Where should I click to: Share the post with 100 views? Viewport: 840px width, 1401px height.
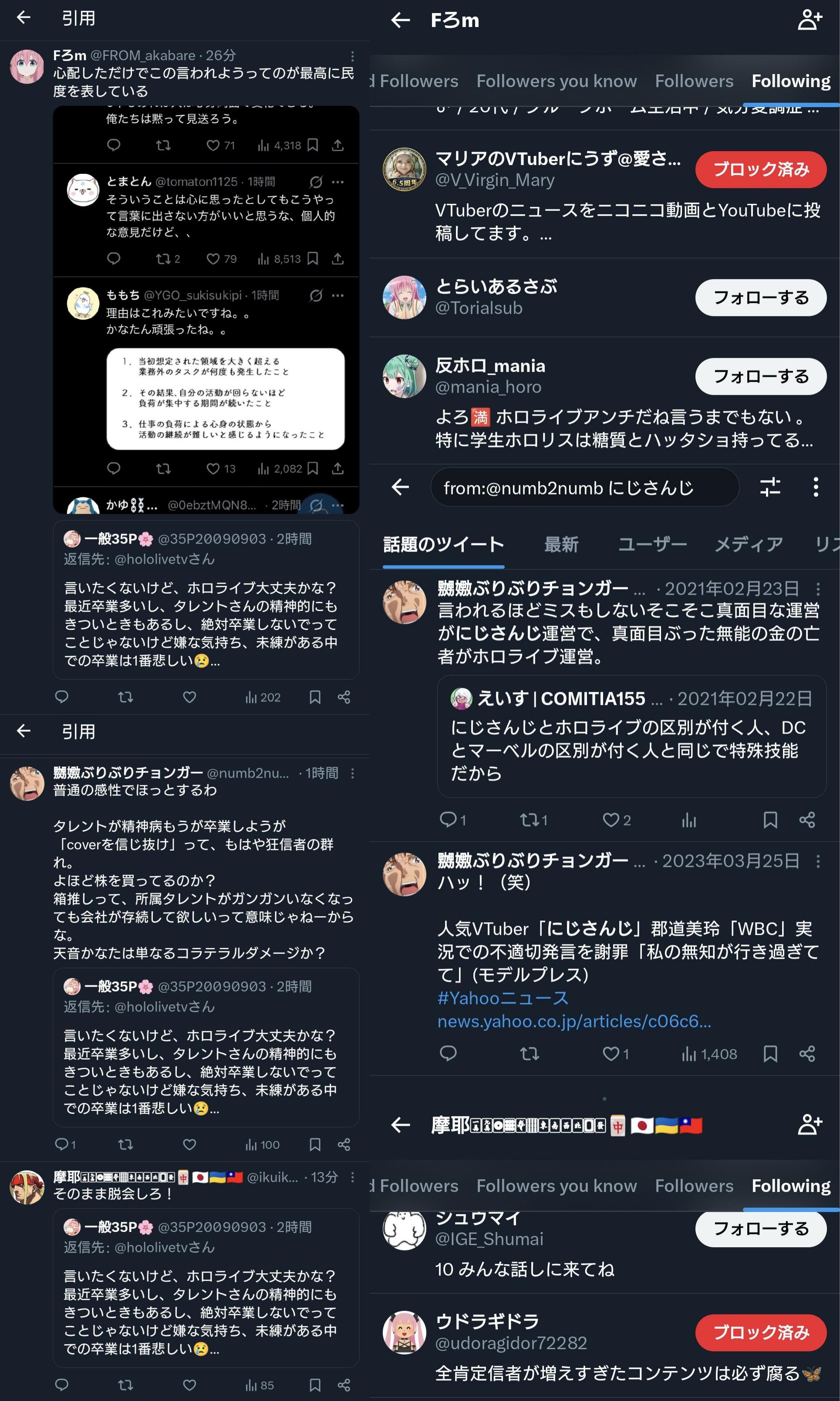click(x=344, y=1144)
